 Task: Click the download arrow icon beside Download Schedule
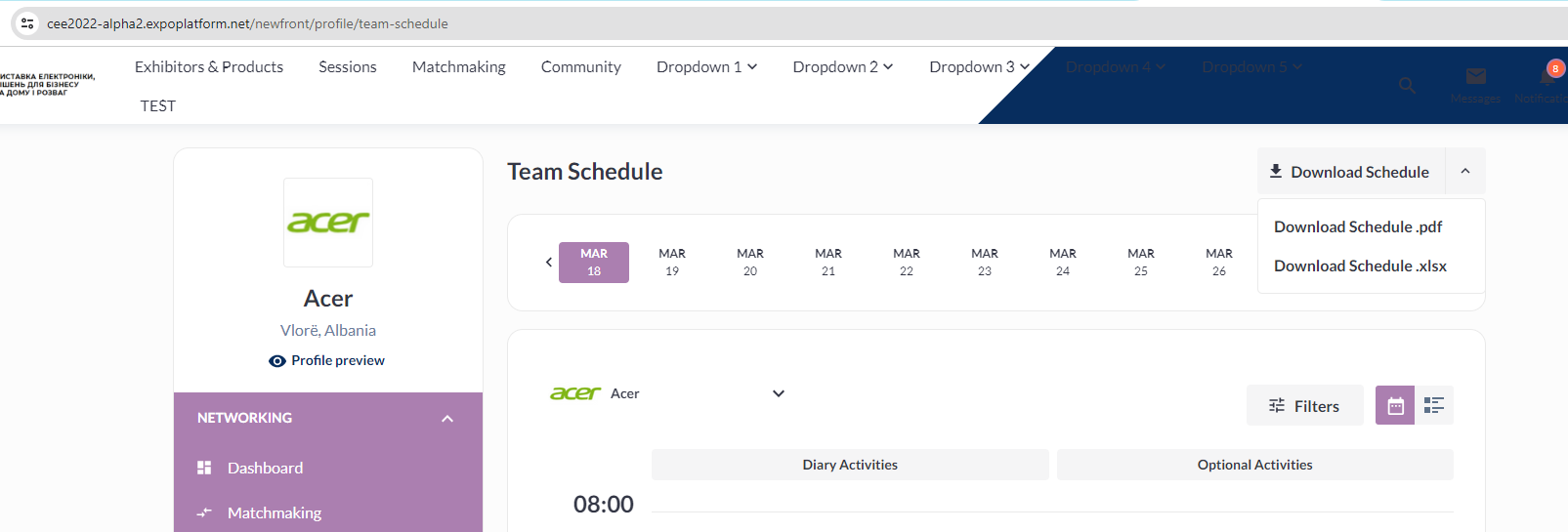(x=1275, y=172)
